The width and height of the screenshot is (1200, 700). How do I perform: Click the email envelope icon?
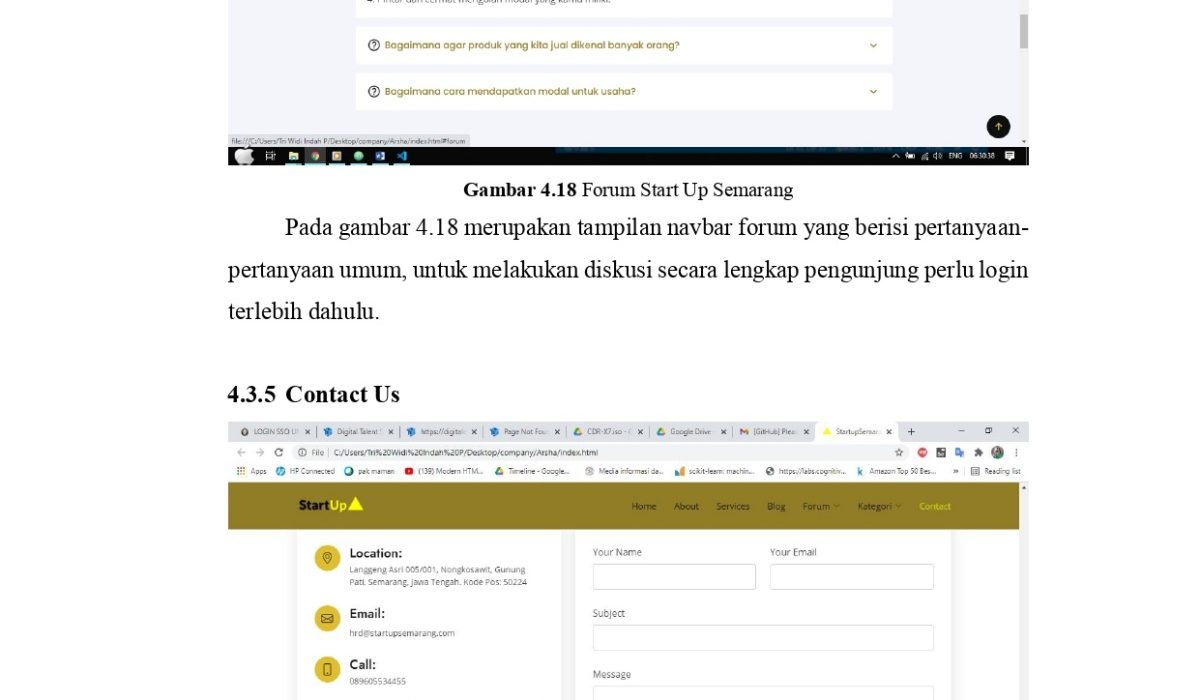point(327,619)
